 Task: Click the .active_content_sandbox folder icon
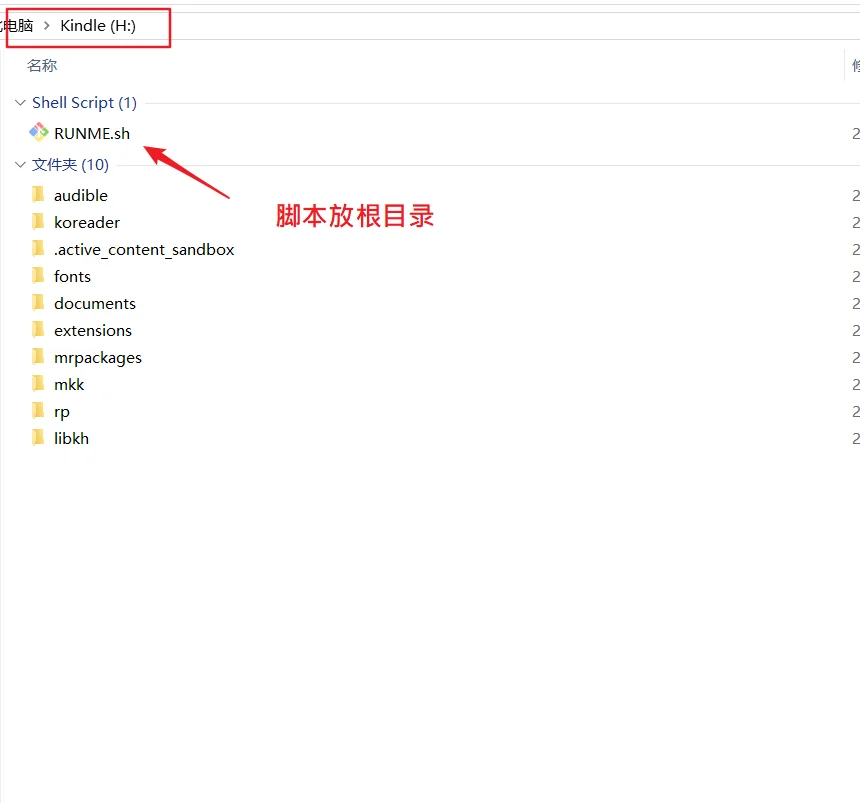38,248
